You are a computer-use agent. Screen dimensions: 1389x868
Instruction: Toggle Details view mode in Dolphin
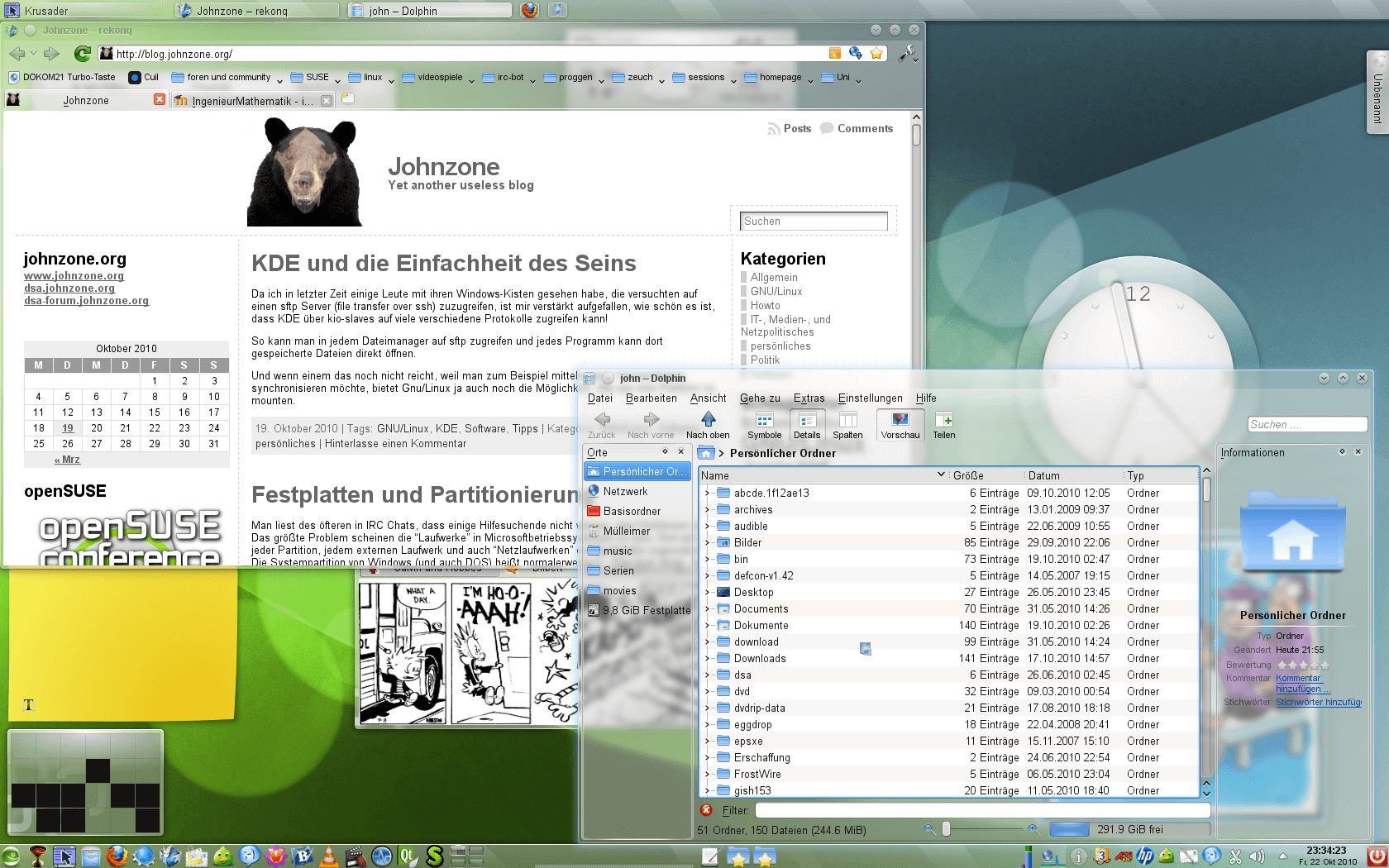point(806,426)
